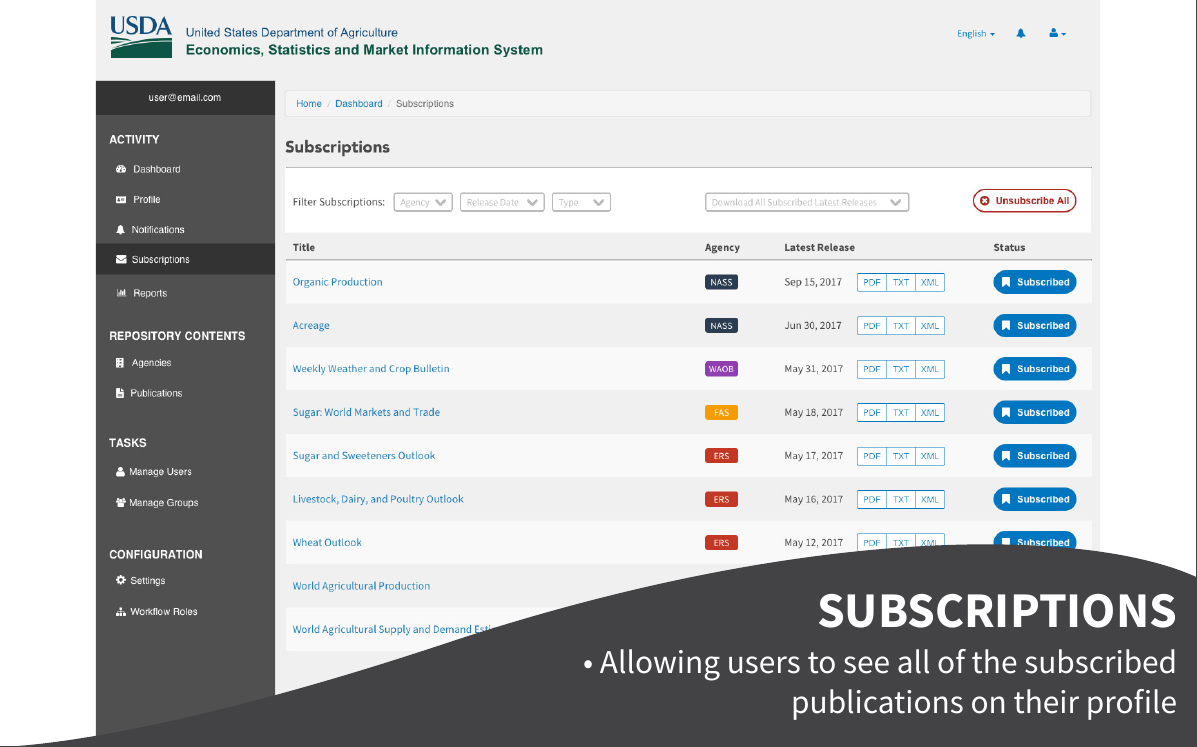The width and height of the screenshot is (1197, 747).
Task: Download Sugar: World Markets and Trade PDF
Action: [872, 413]
